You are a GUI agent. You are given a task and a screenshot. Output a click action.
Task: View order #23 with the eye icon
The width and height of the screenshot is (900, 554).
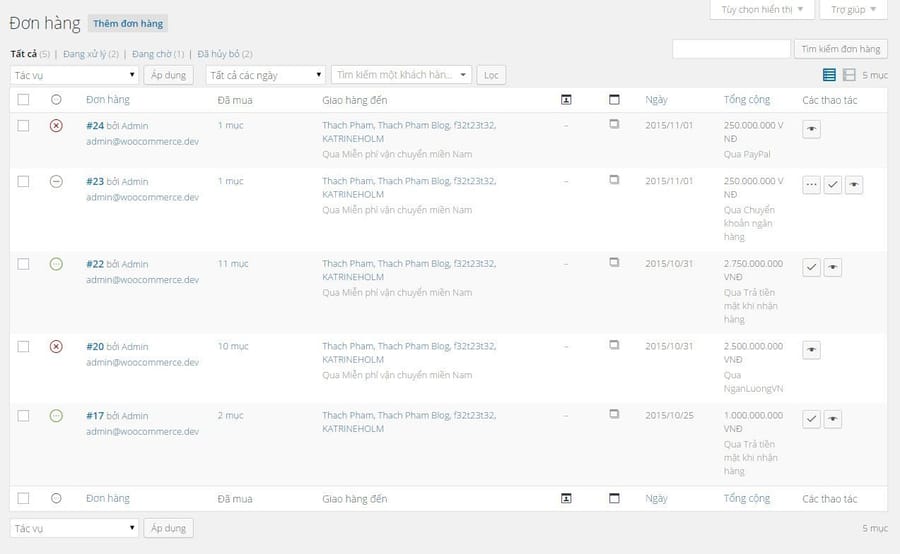click(854, 185)
